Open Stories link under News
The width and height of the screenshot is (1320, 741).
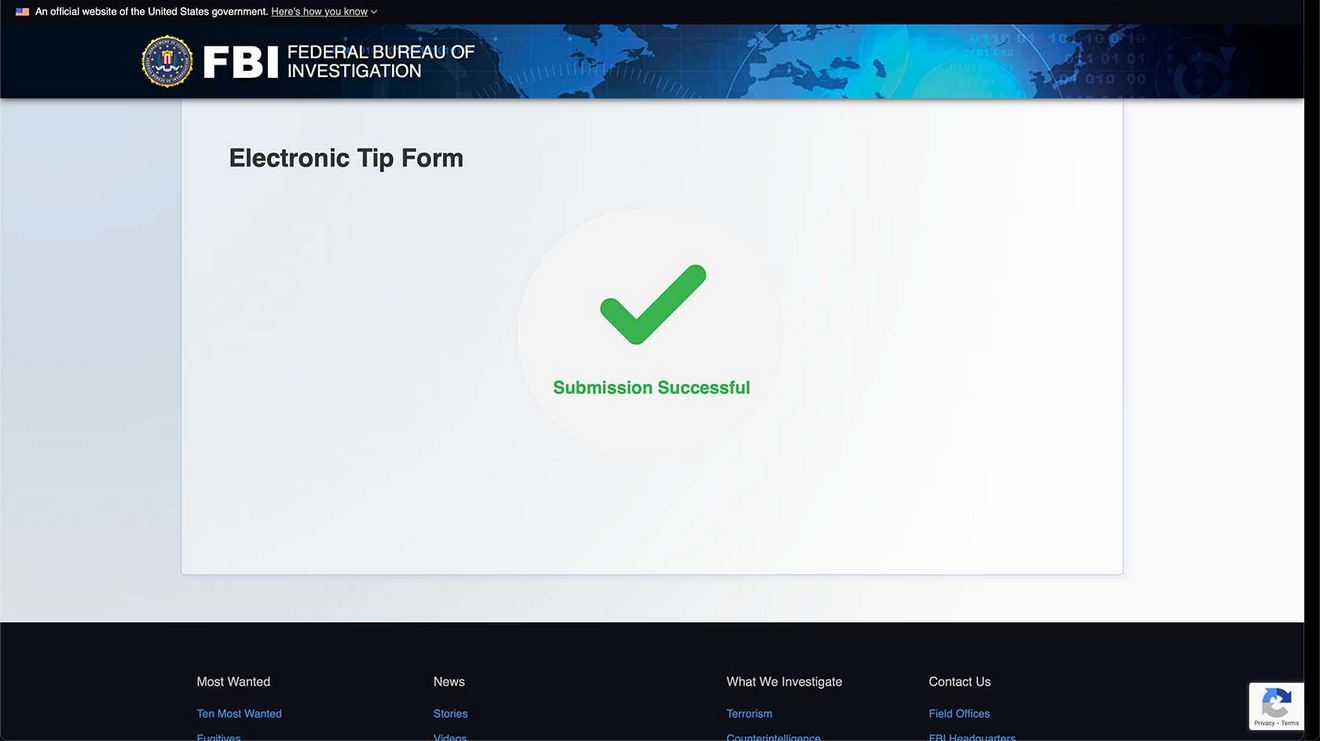[x=450, y=714]
